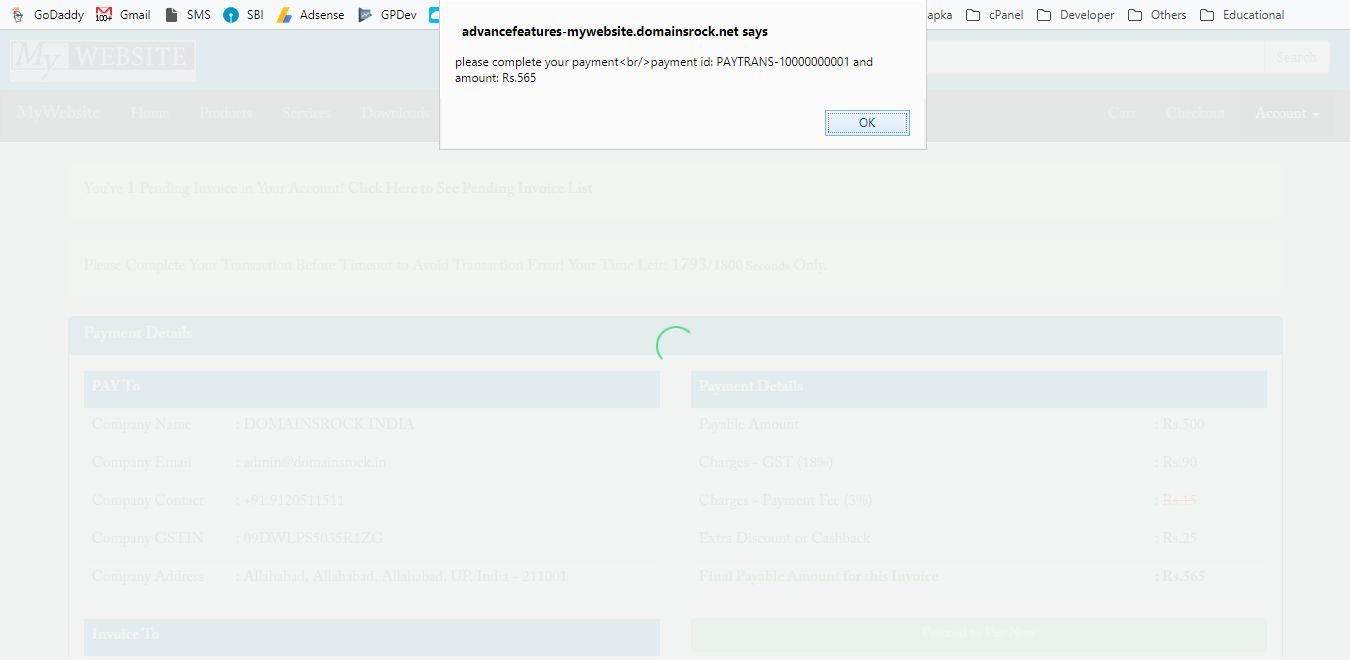Expand the Account dropdown menu
Viewport: 1350px width, 660px height.
(1287, 113)
